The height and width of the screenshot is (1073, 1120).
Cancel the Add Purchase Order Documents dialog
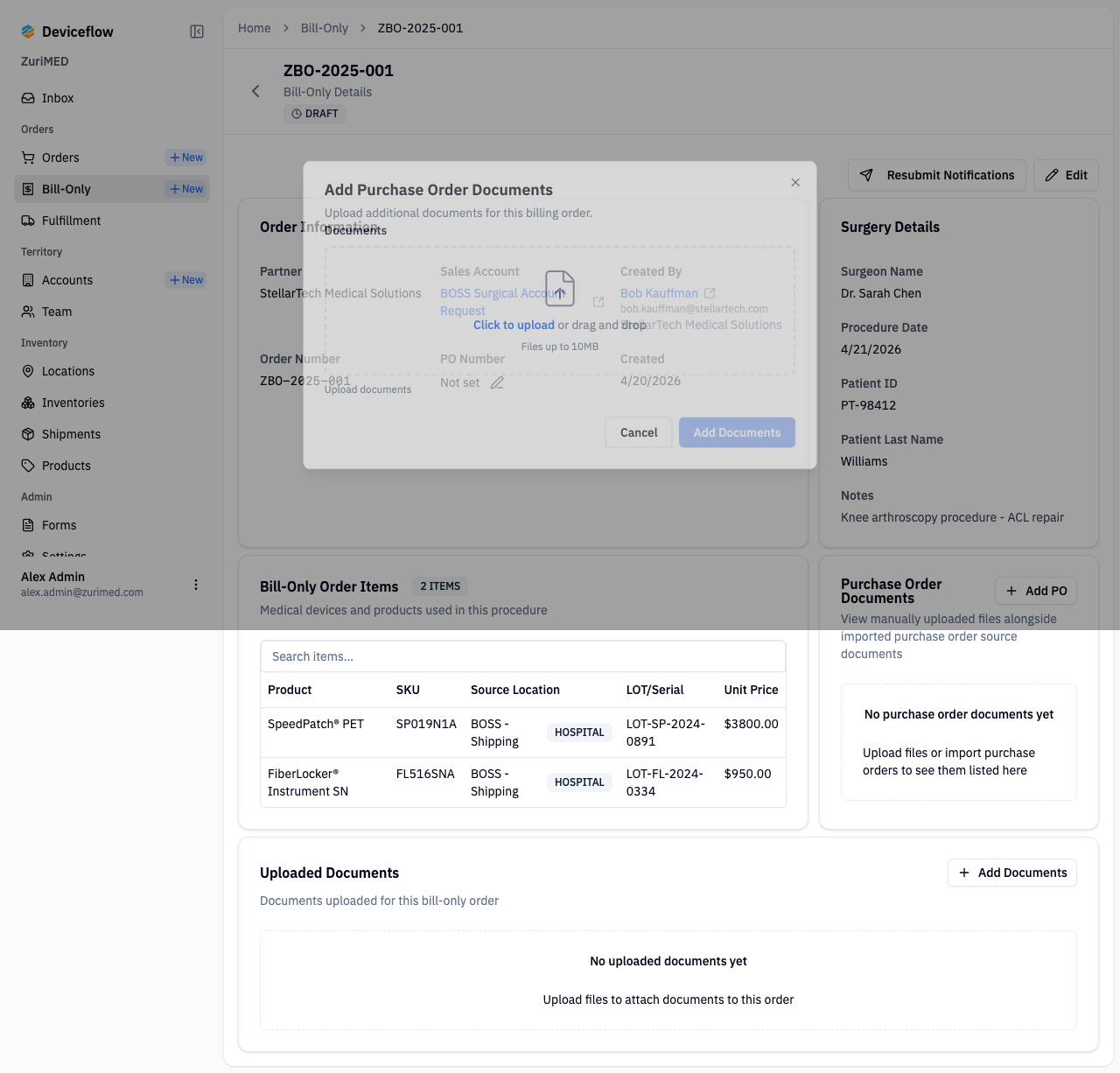(x=639, y=432)
